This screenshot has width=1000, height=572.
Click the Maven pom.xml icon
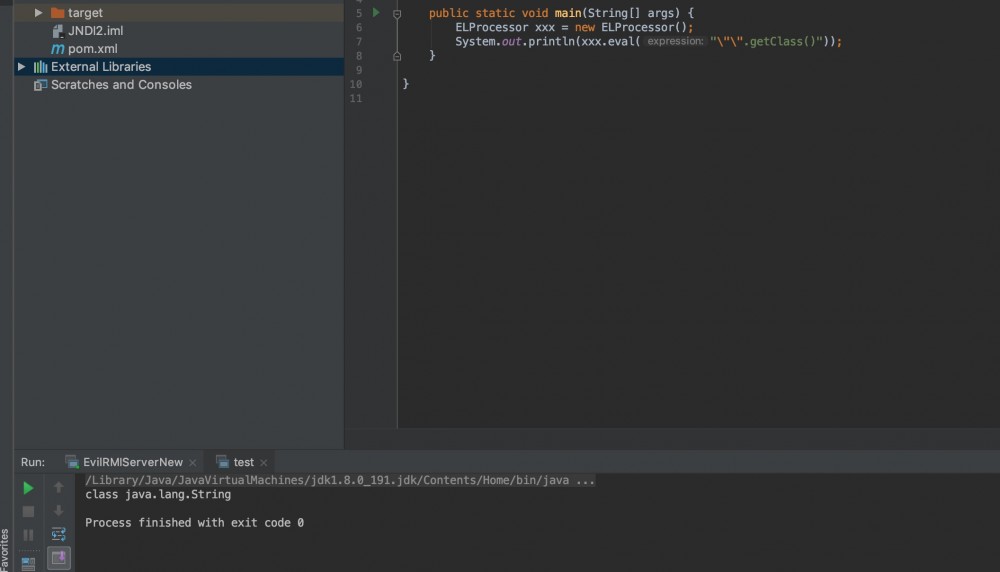(x=57, y=48)
